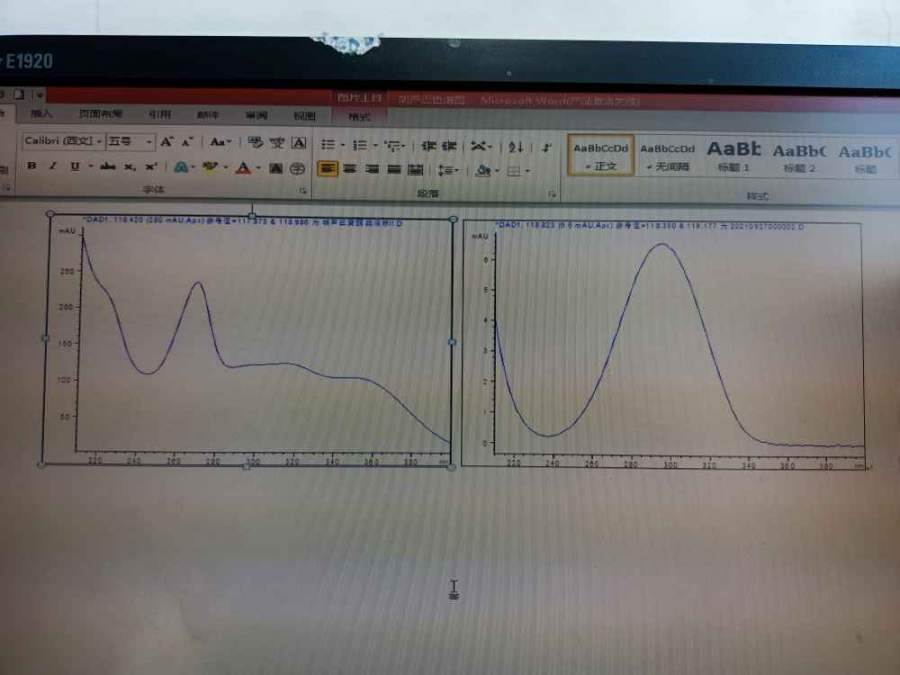Switch to the 邮件 tab
Viewport: 900px width, 675px height.
click(208, 115)
